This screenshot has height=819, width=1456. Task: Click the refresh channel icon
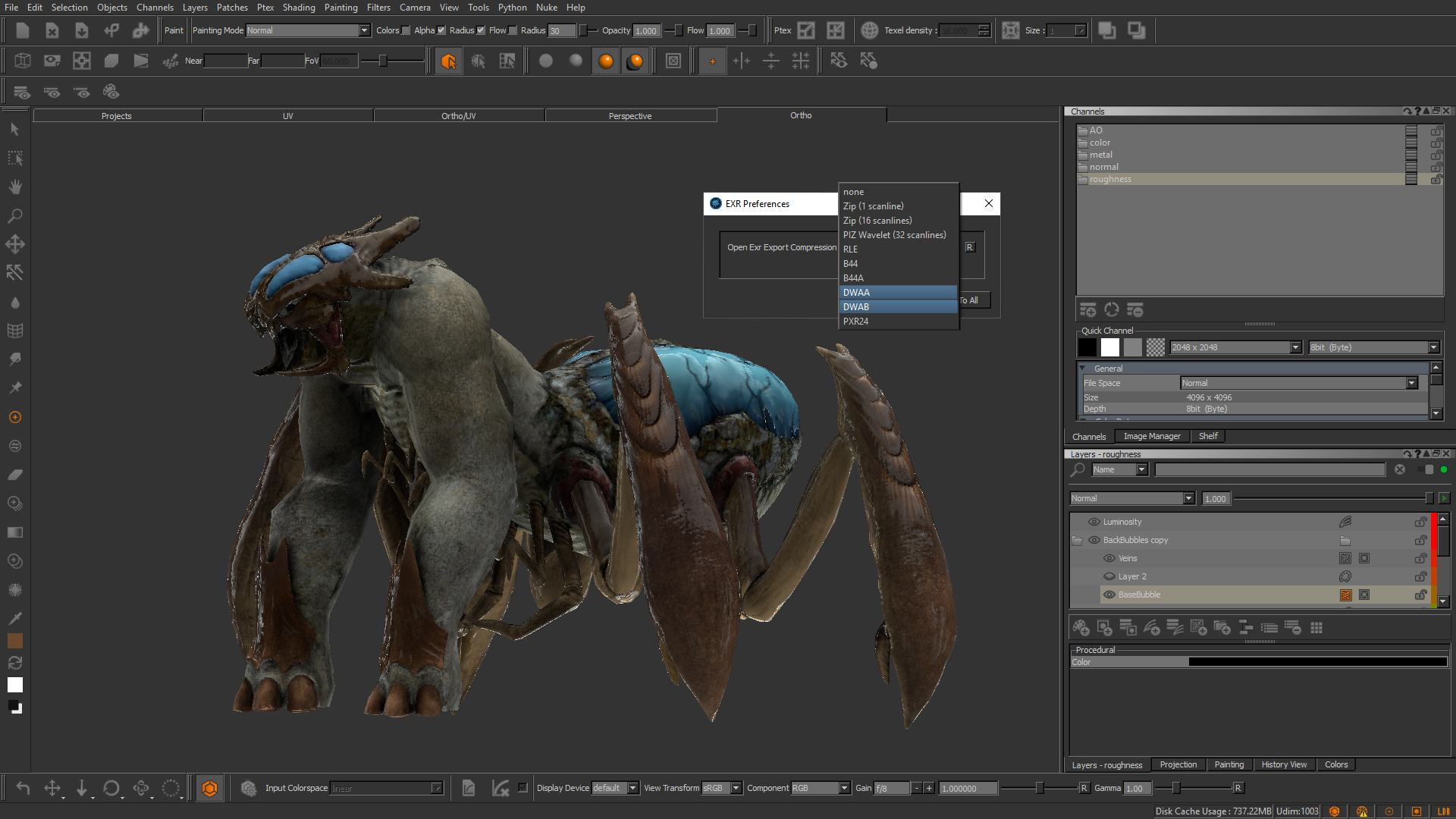tap(1112, 309)
